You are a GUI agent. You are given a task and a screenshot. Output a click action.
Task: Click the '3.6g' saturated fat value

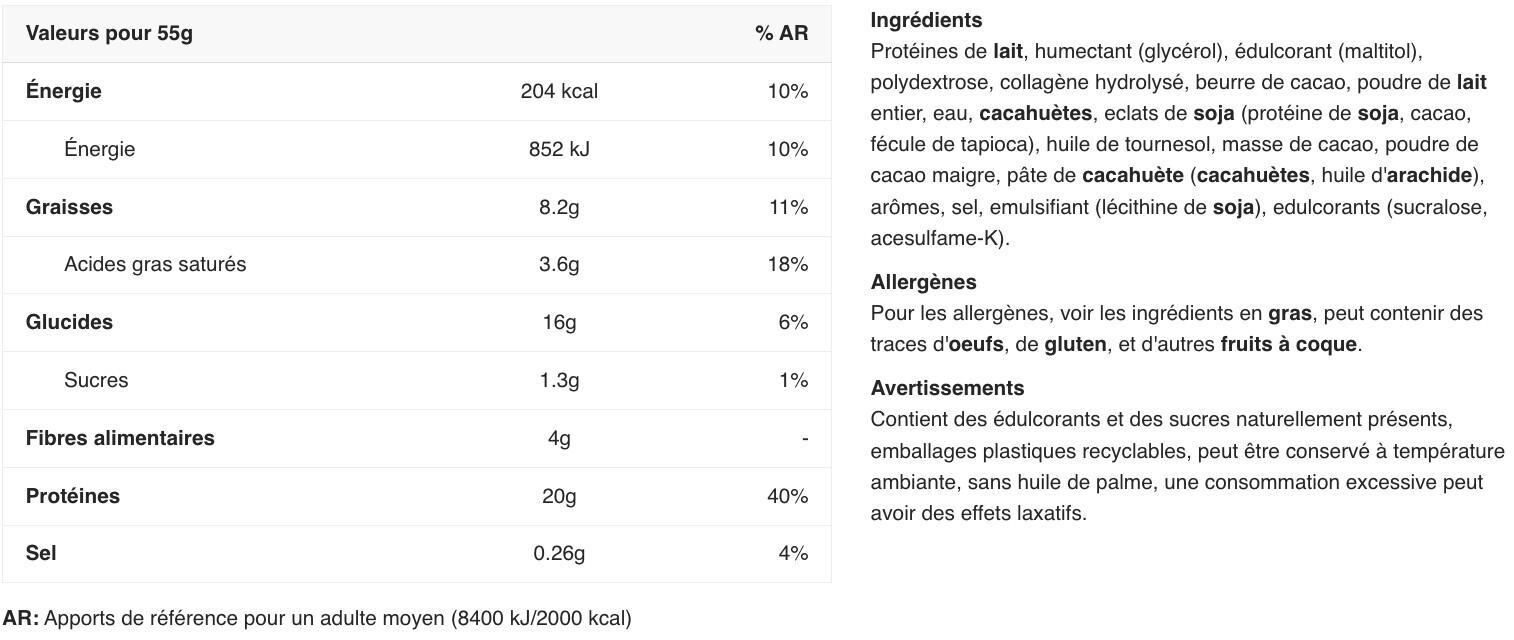click(559, 264)
